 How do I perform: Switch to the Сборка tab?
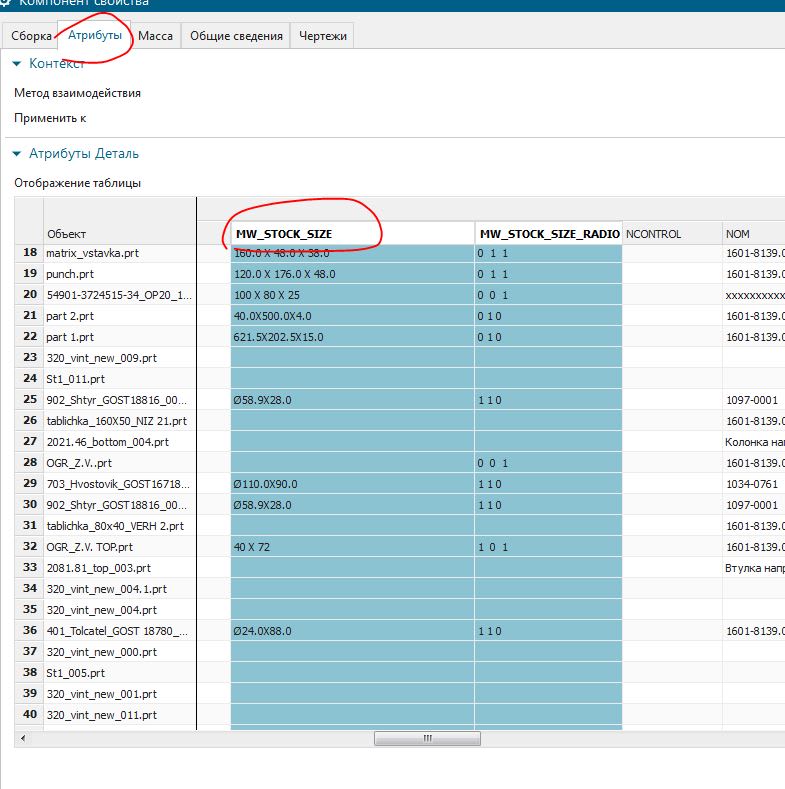[31, 36]
